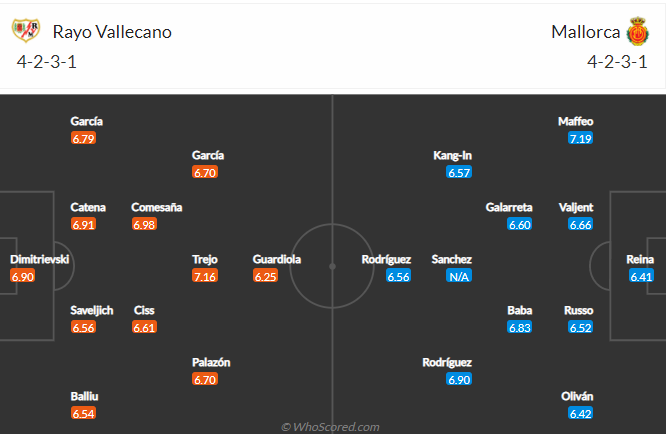Click Guardiola's player name
The image size is (667, 434).
(276, 259)
